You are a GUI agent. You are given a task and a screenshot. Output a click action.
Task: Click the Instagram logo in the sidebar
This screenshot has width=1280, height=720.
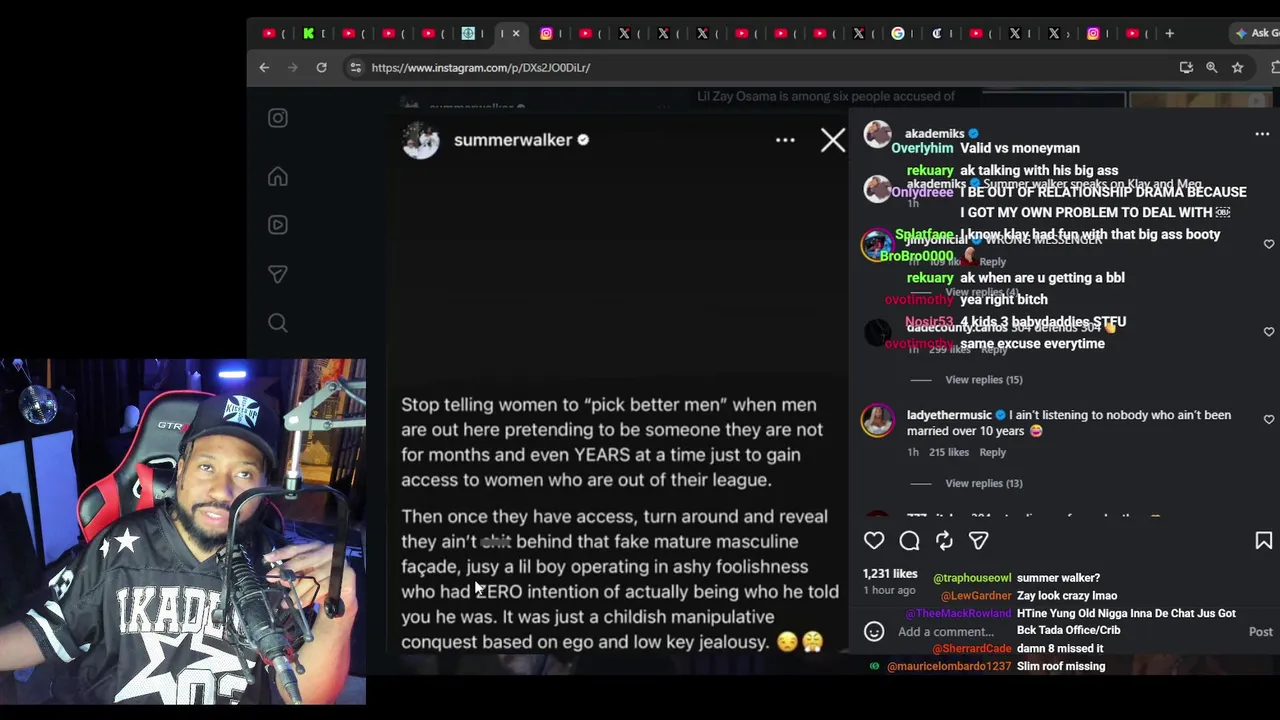point(278,118)
